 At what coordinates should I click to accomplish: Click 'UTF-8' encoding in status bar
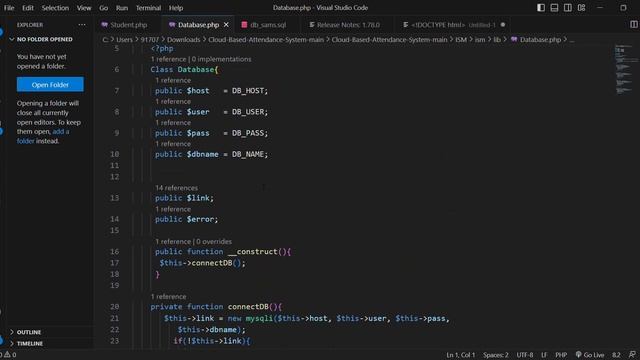tap(524, 355)
